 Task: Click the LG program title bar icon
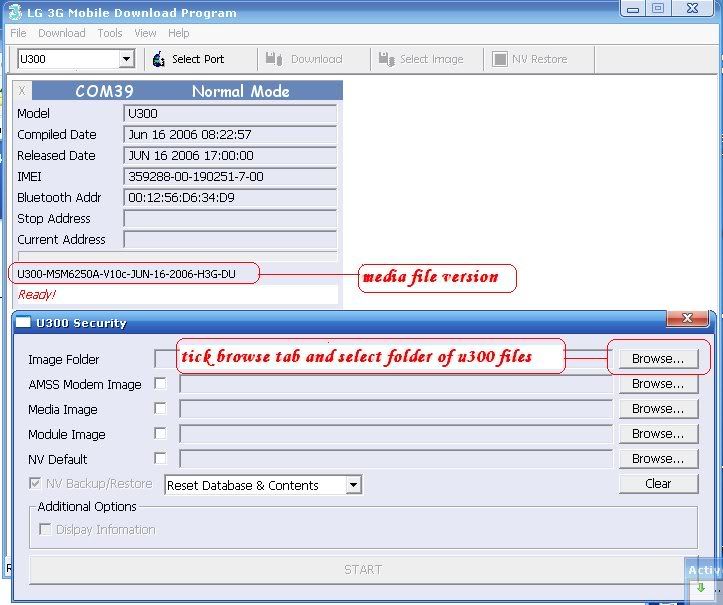[14, 12]
